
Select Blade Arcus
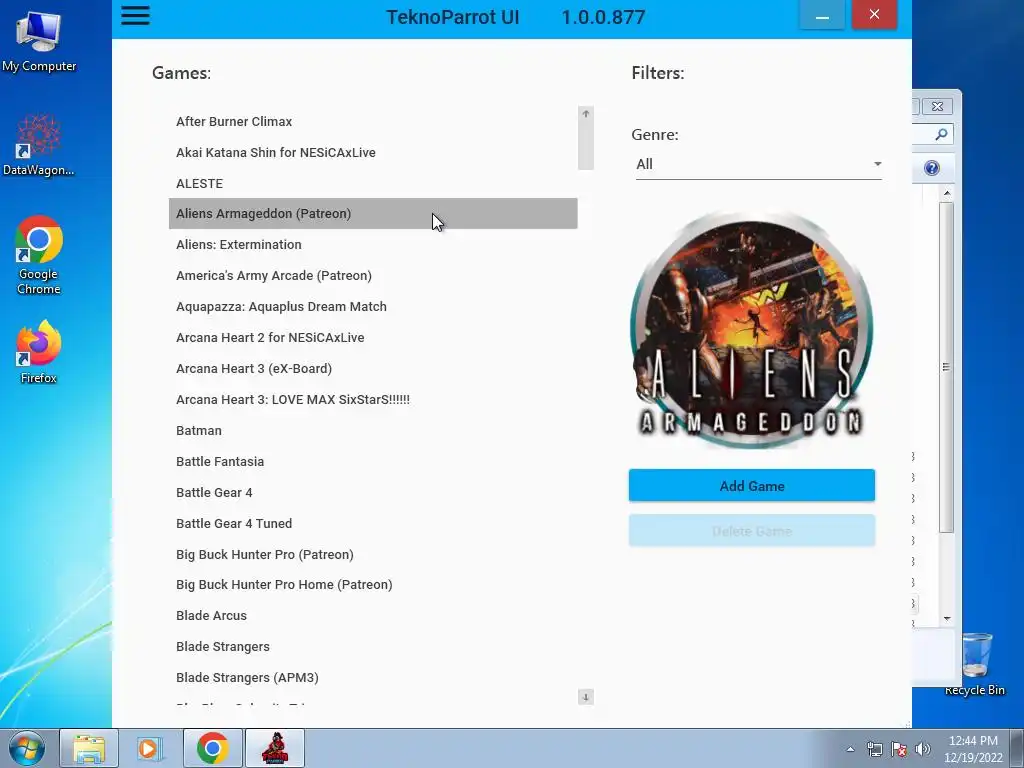373,616
